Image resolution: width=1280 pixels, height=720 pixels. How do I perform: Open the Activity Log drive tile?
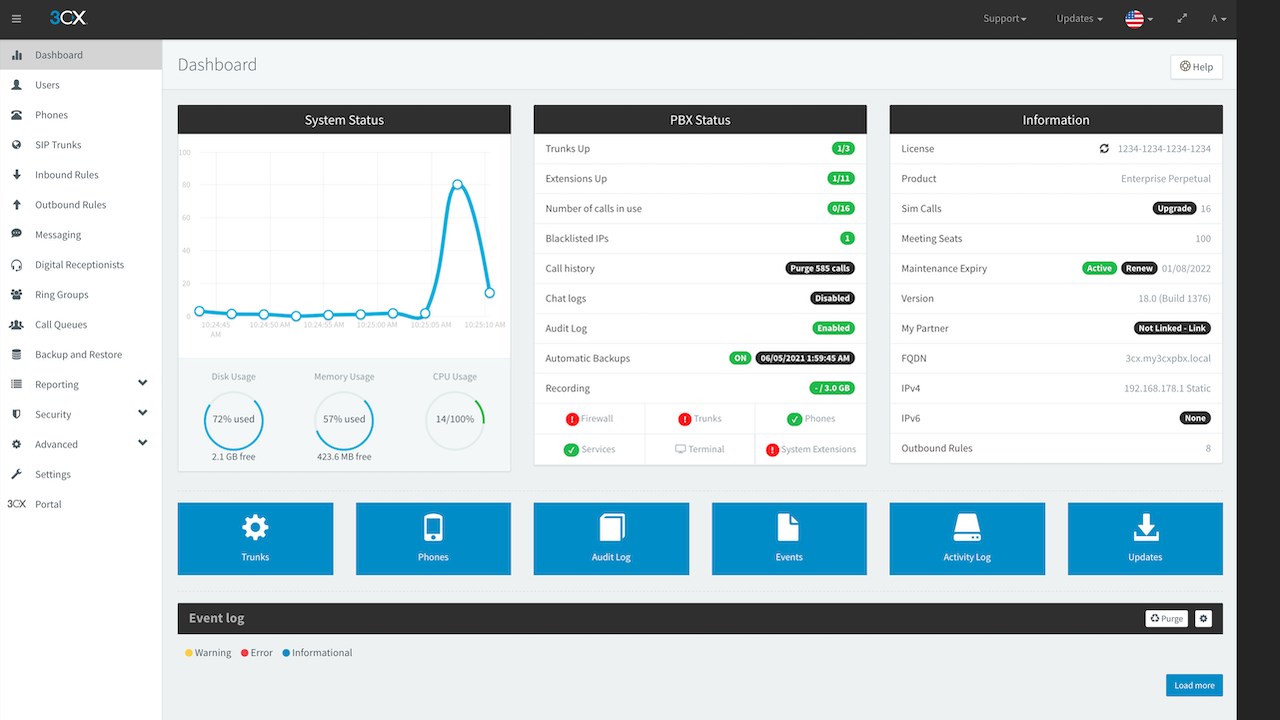(967, 539)
